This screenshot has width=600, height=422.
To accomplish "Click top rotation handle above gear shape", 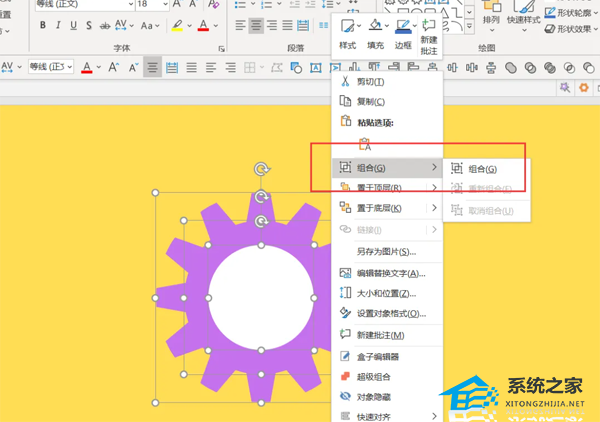I will [262, 168].
